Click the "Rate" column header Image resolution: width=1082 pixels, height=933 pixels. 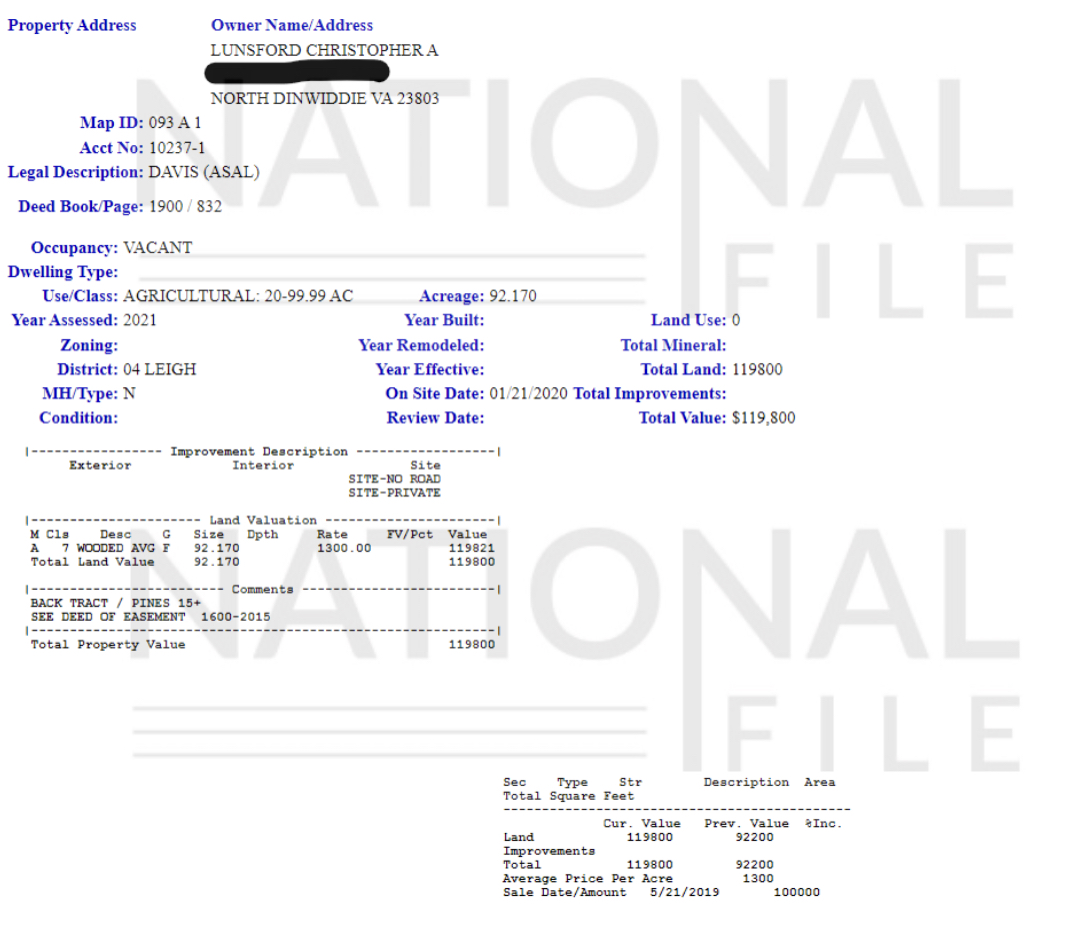(333, 534)
